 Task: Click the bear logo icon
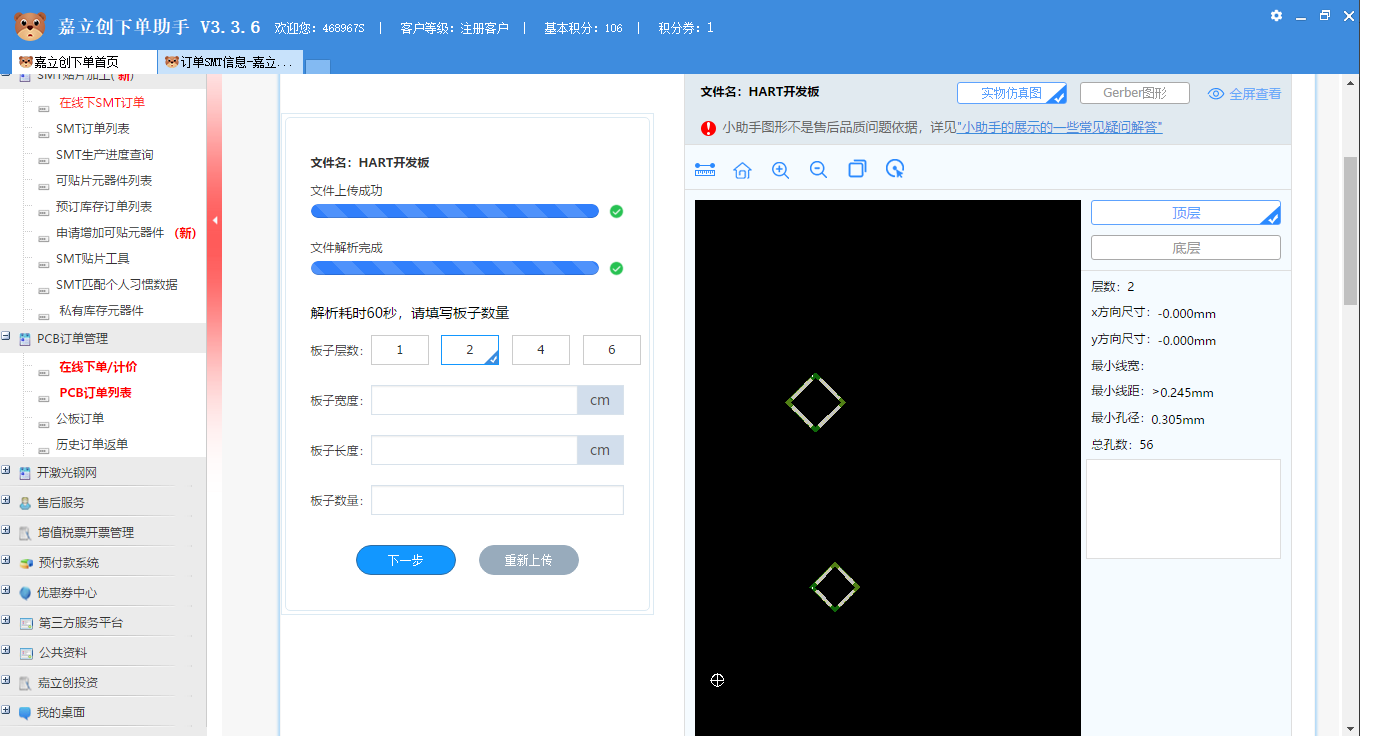tap(30, 26)
